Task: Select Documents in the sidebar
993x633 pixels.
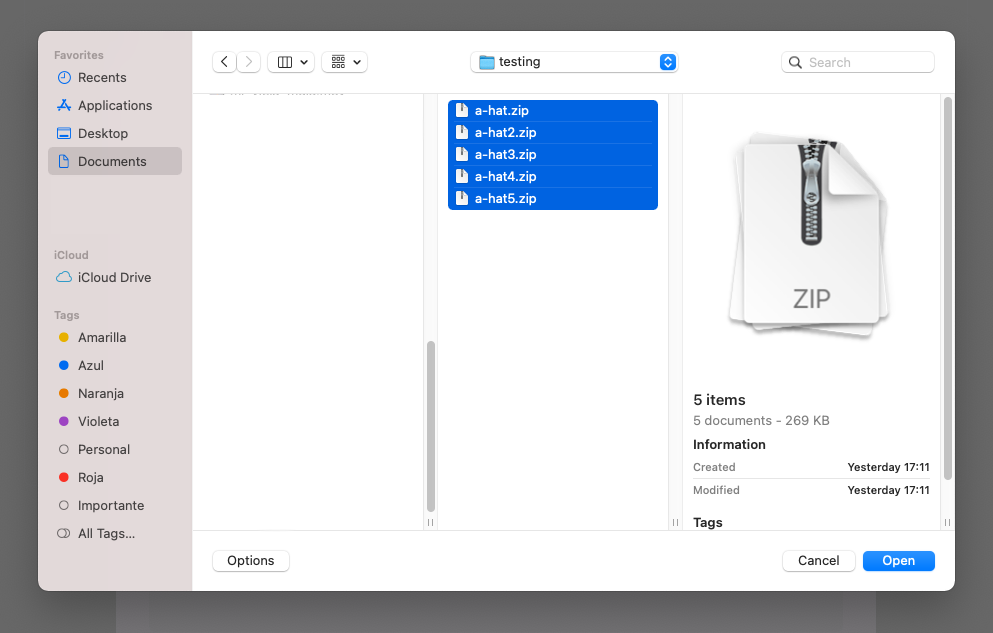Action: coord(112,161)
